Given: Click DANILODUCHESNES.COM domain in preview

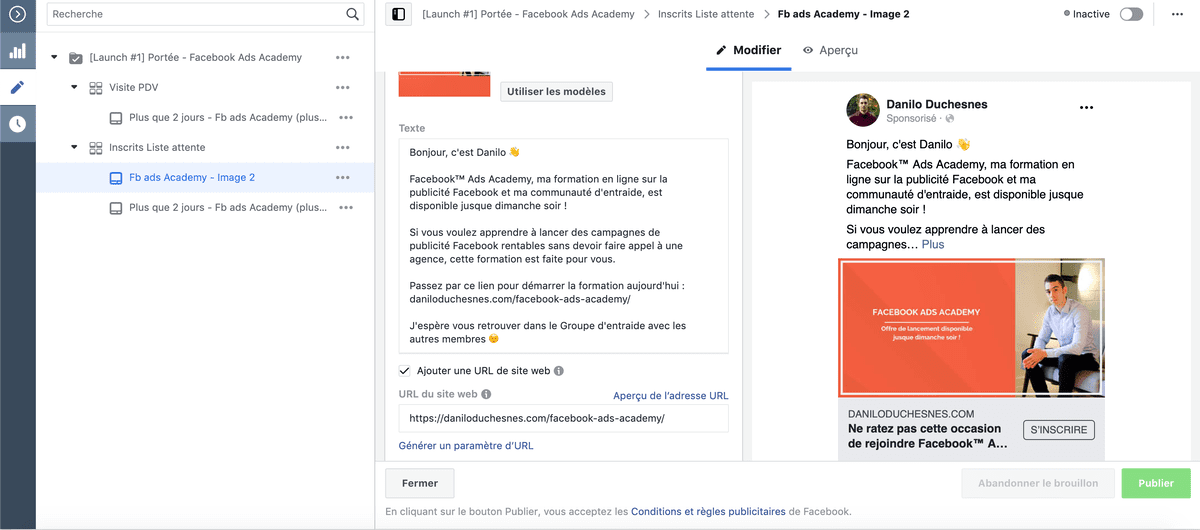Looking at the screenshot, I should click(x=911, y=413).
